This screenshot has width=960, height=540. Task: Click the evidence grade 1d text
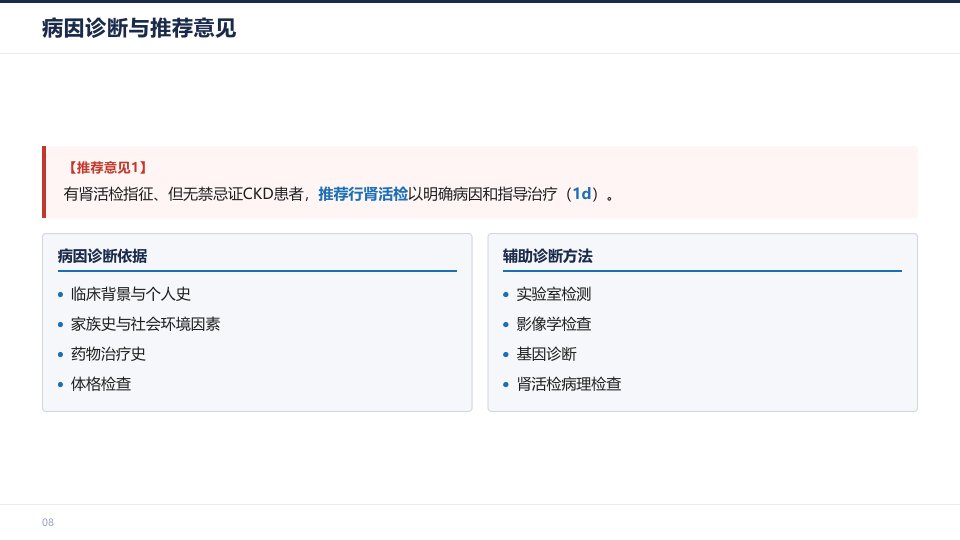click(582, 194)
